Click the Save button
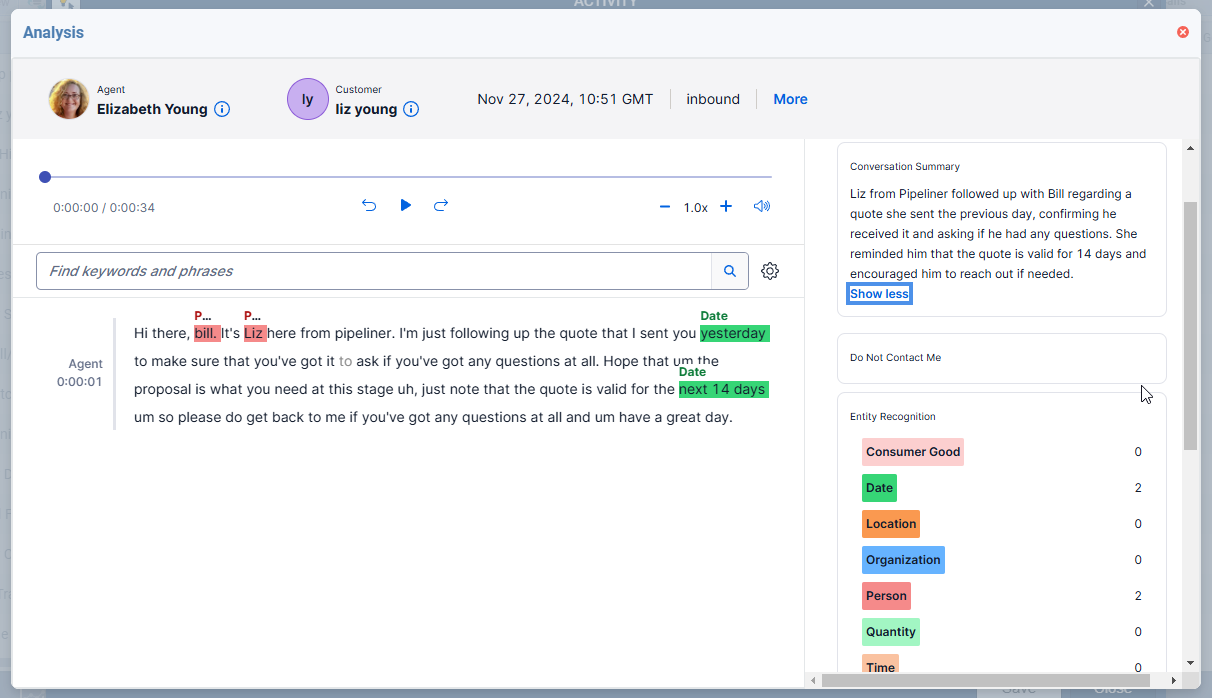 1017,690
